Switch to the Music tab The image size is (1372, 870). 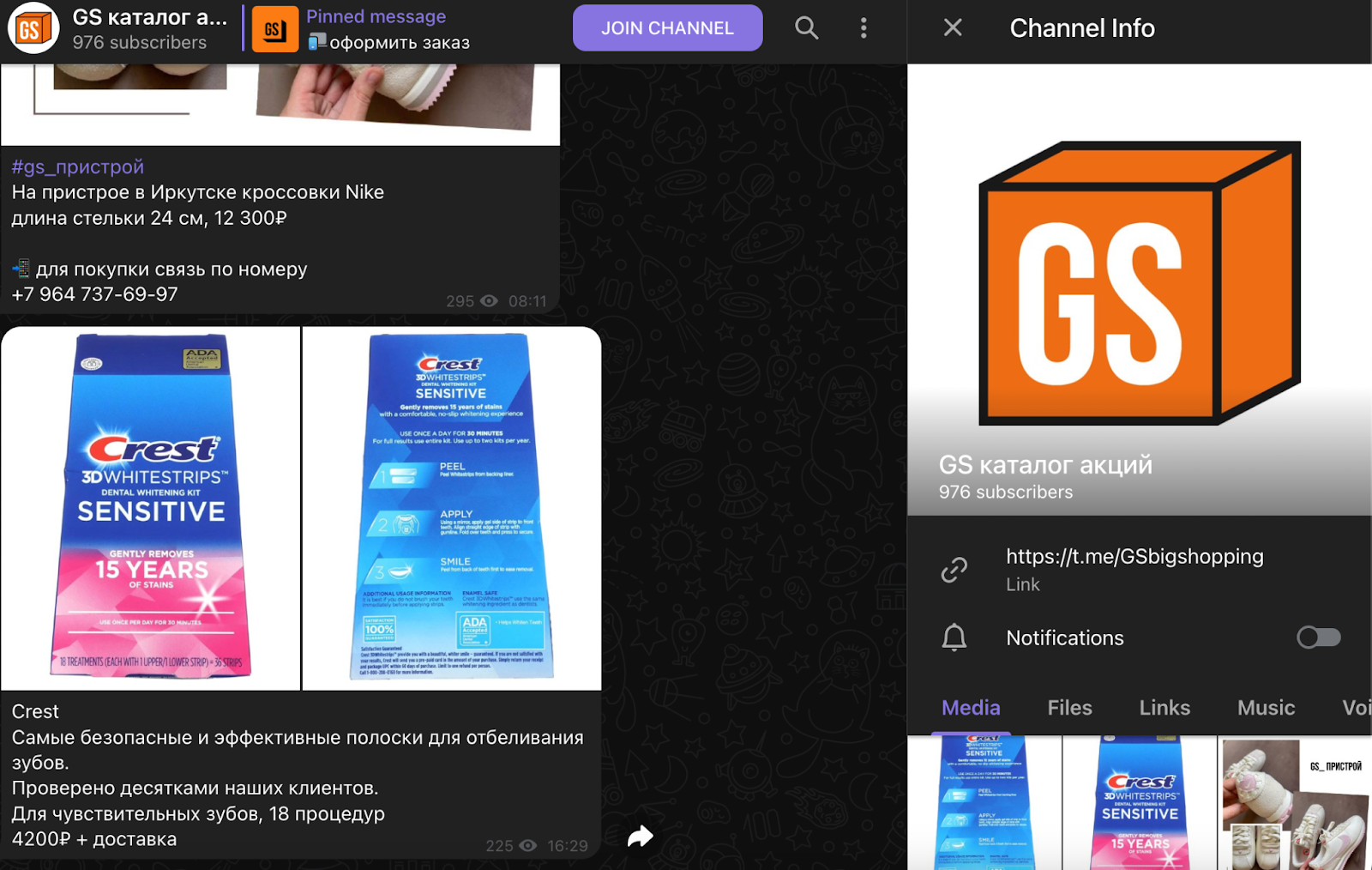click(1266, 708)
